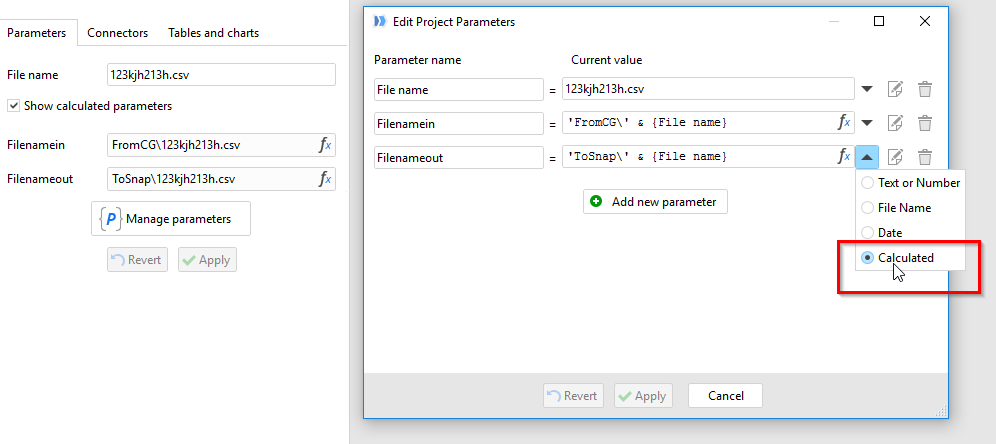Screen dimensions: 996x444
Task: Click edit icon for File name parameter
Action: (895, 90)
